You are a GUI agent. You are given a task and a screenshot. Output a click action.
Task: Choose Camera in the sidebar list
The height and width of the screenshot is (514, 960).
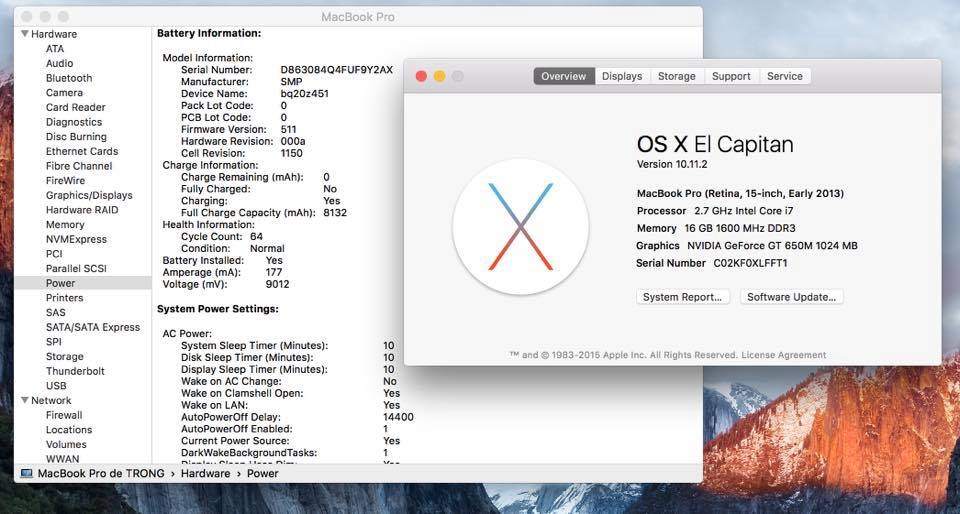pos(64,92)
